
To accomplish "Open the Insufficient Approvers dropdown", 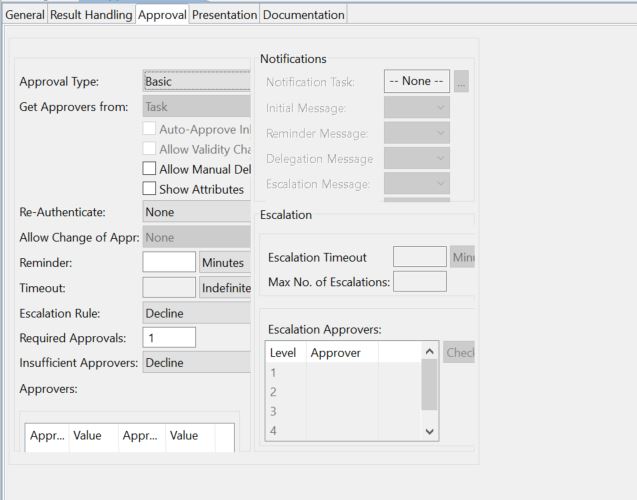I will pyautogui.click(x=196, y=362).
